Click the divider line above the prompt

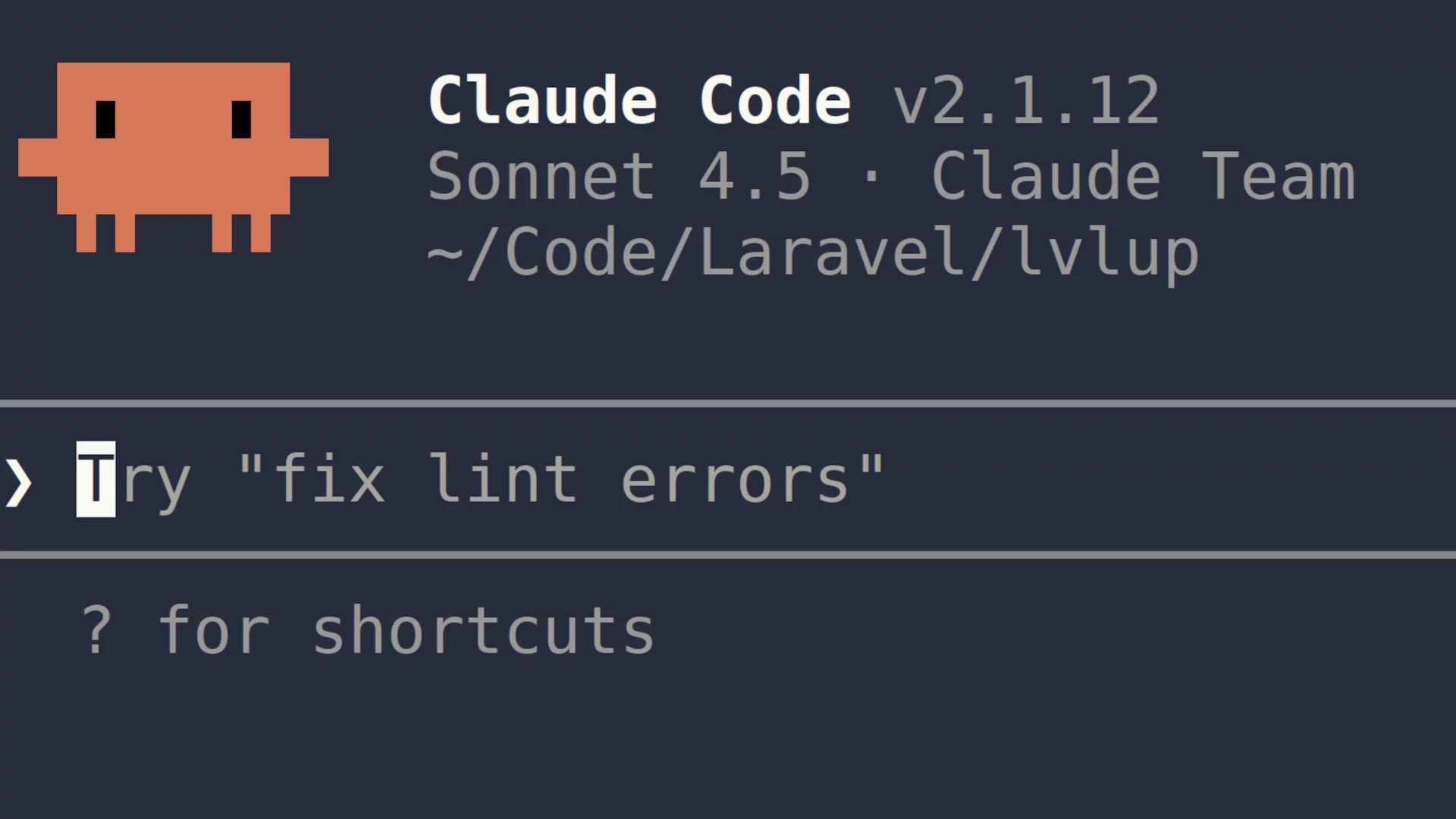[728, 403]
